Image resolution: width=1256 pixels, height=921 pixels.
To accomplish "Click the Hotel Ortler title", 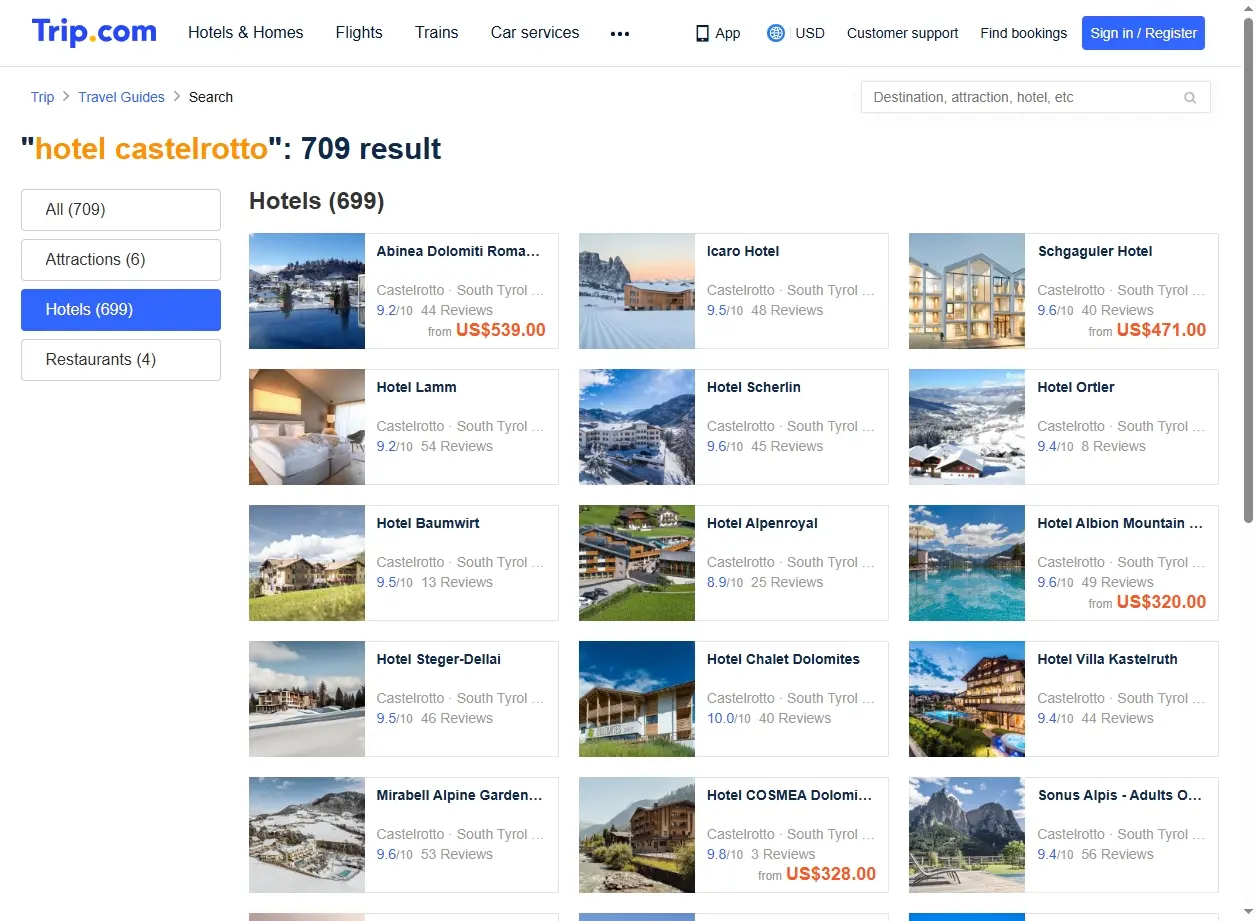I will 1076,387.
